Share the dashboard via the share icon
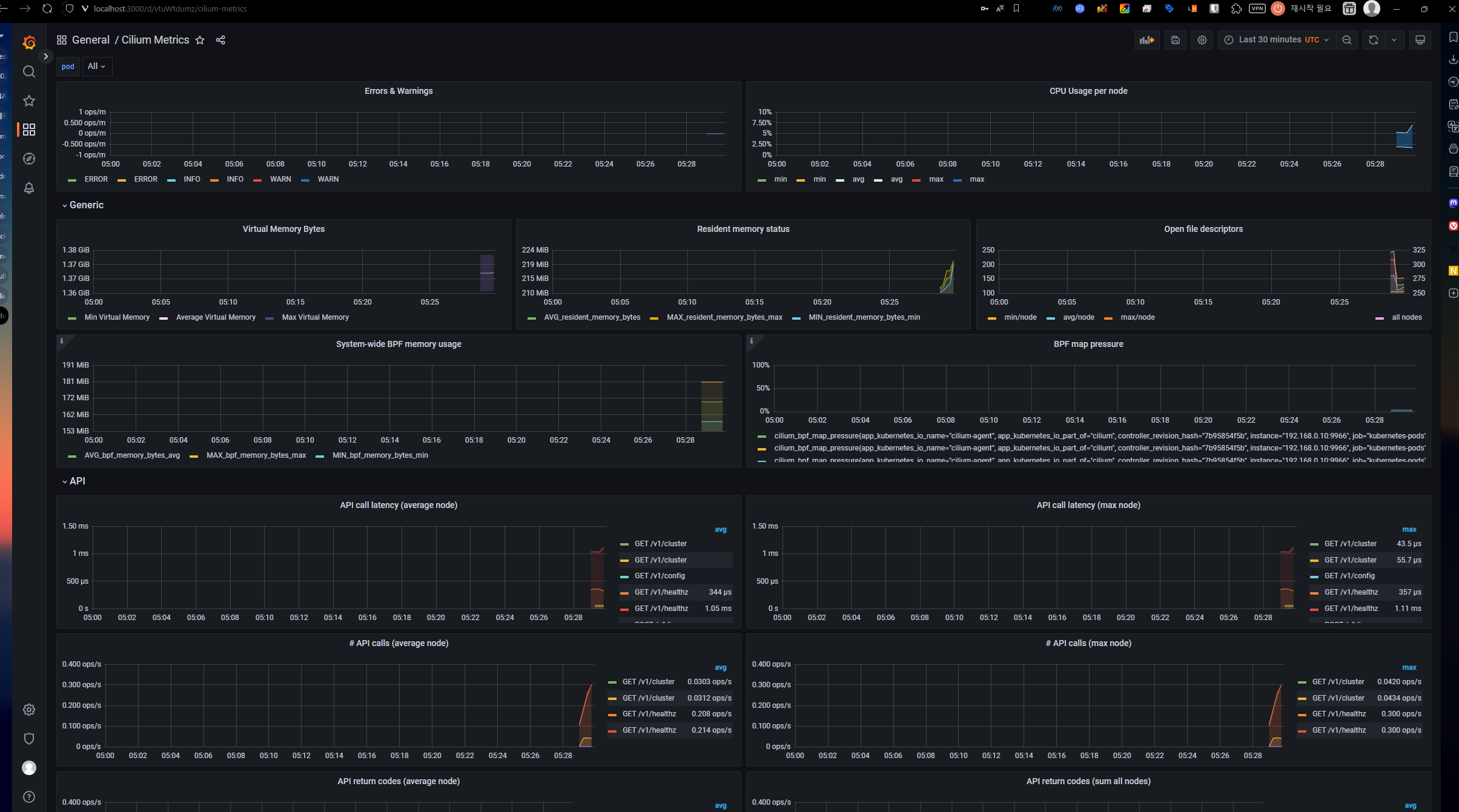1459x812 pixels. pos(220,40)
